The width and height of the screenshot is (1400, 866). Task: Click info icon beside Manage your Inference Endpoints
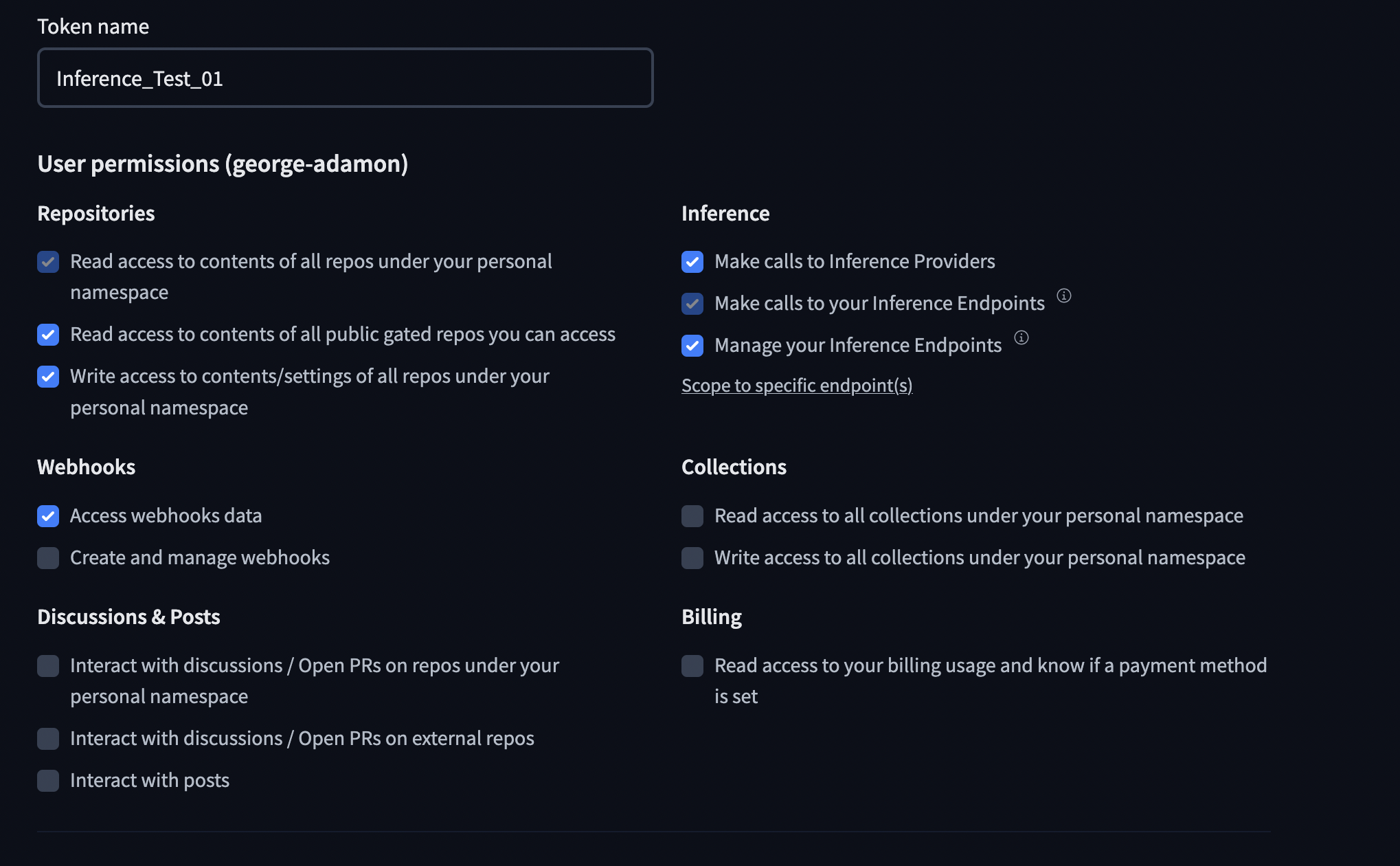[x=1021, y=337]
